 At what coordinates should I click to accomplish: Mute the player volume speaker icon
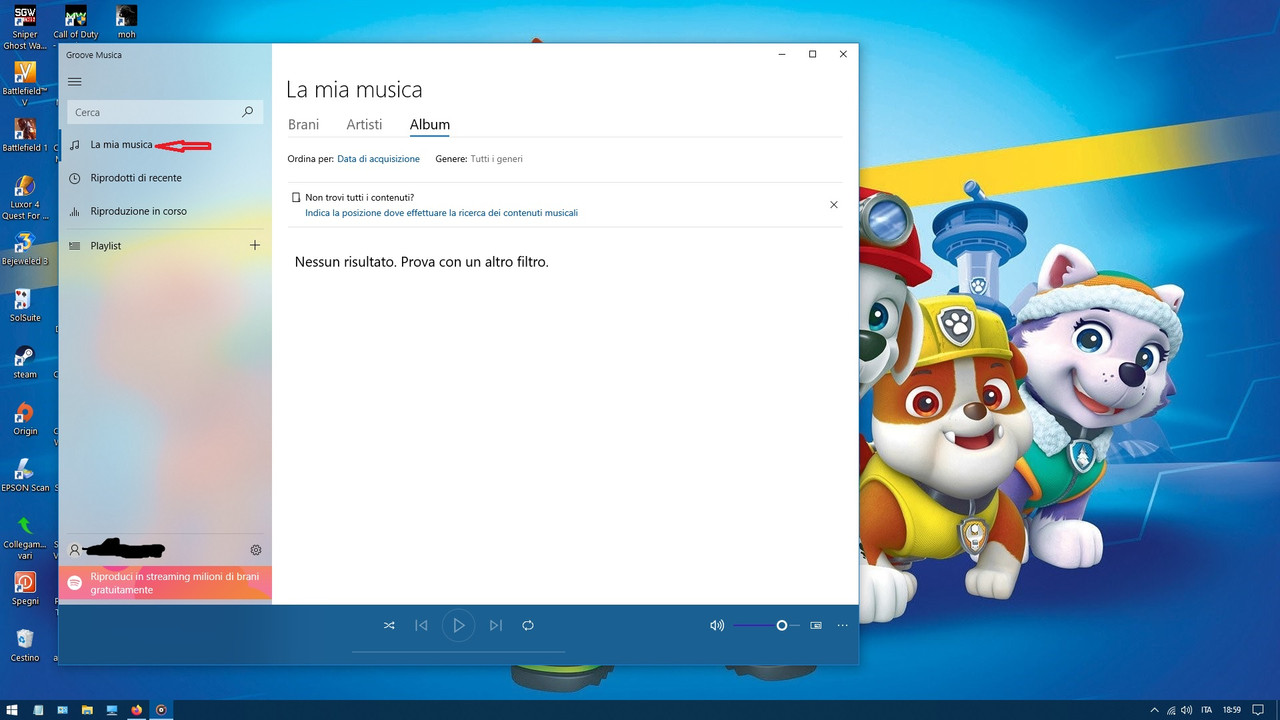(717, 625)
